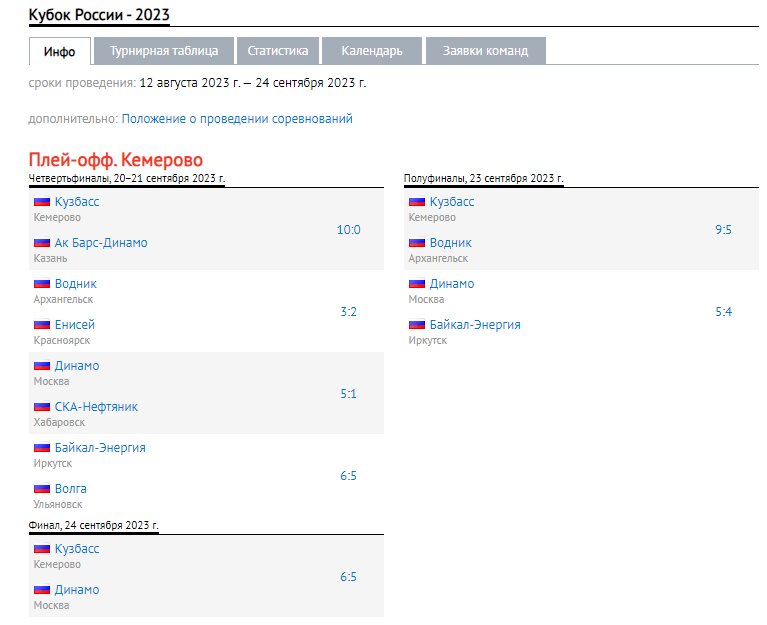Switch to the Календарь tab
The height and width of the screenshot is (625, 767).
[372, 51]
